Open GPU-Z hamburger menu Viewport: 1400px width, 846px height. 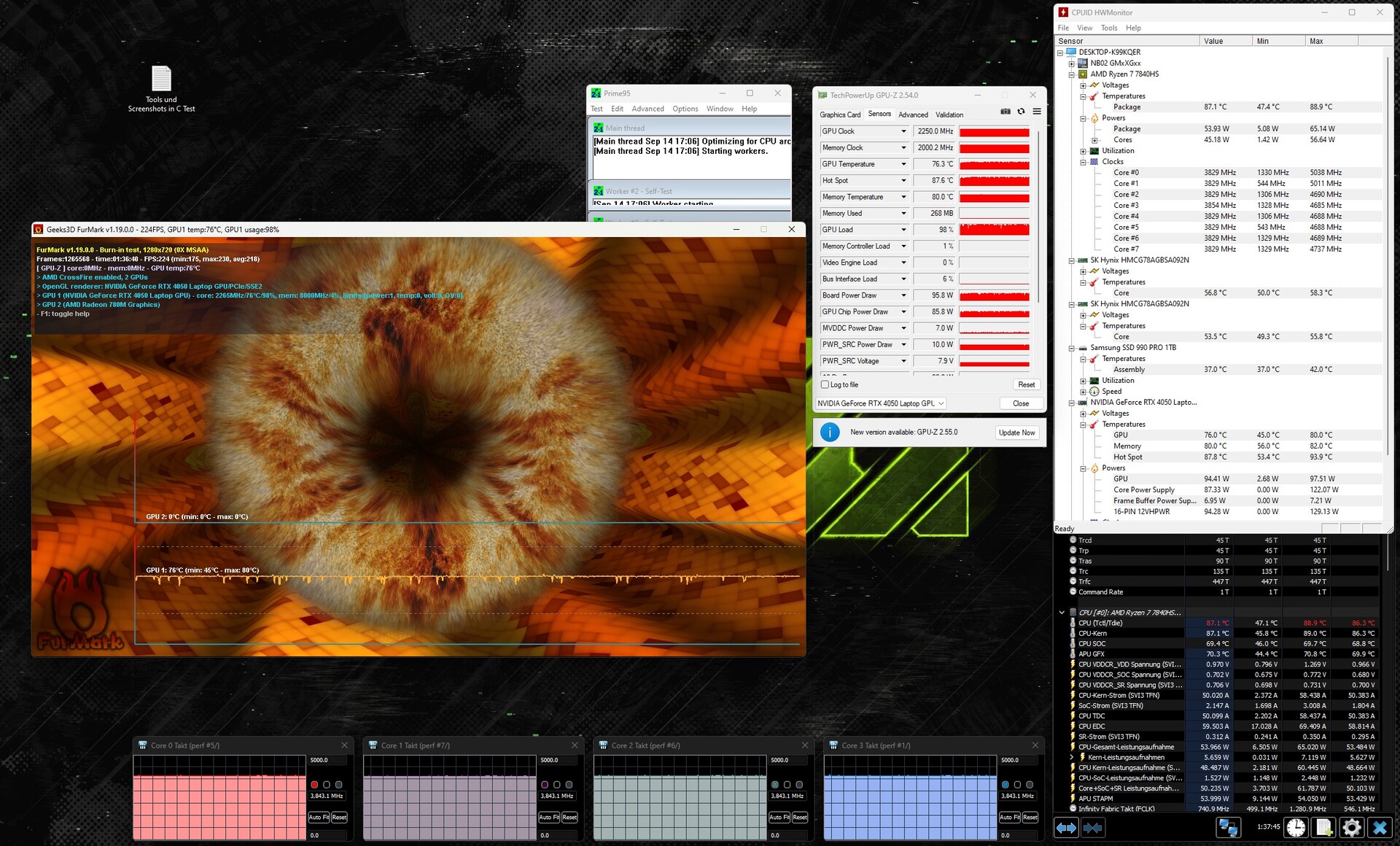[x=1036, y=112]
